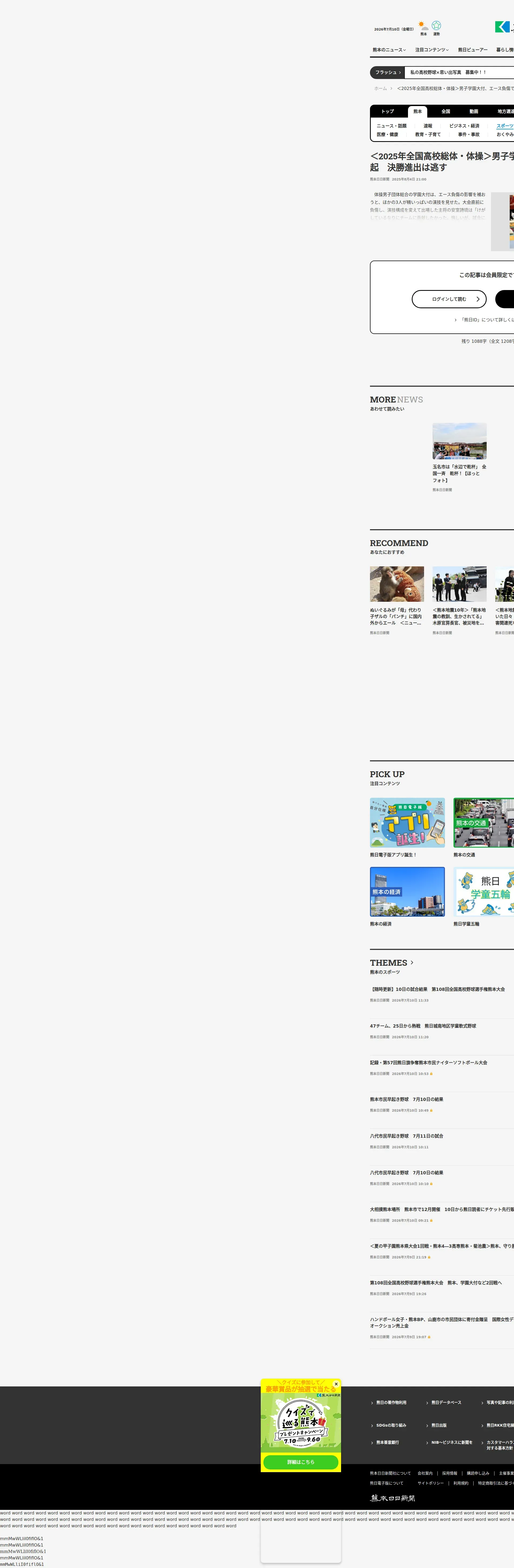Image resolution: width=514 pixels, height=1568 pixels.
Task: Click the ログインして読む button
Action: pos(449,299)
